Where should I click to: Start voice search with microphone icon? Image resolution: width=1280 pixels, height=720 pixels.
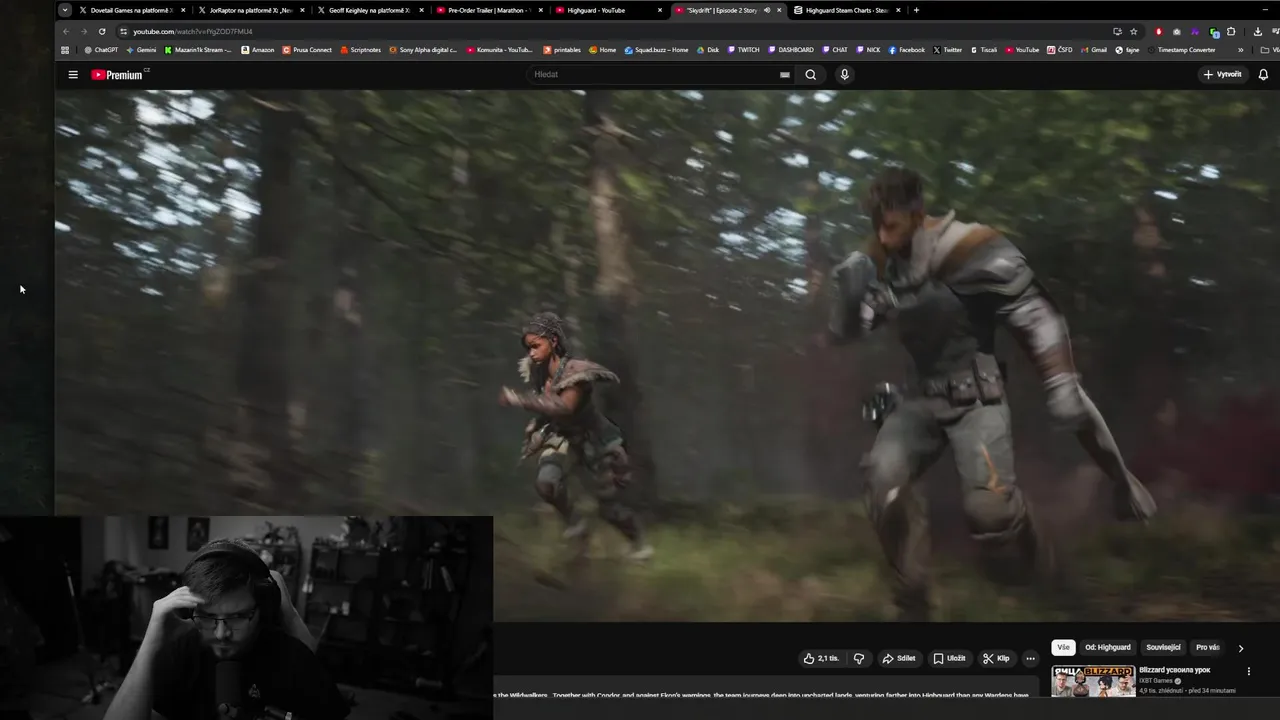point(844,74)
